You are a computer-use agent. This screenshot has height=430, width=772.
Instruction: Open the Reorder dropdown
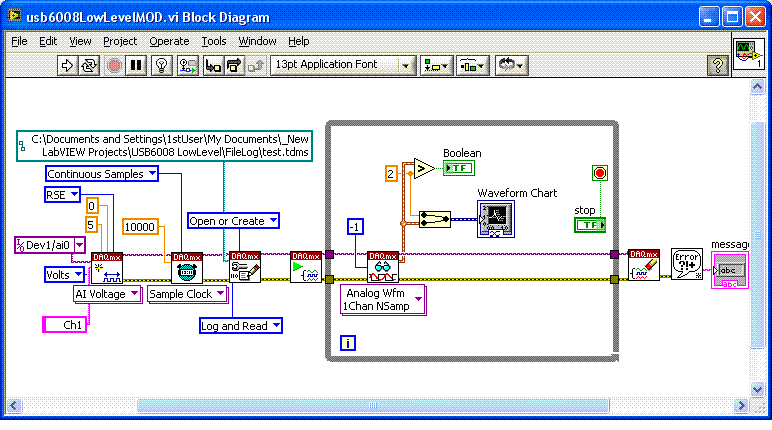pyautogui.click(x=511, y=65)
